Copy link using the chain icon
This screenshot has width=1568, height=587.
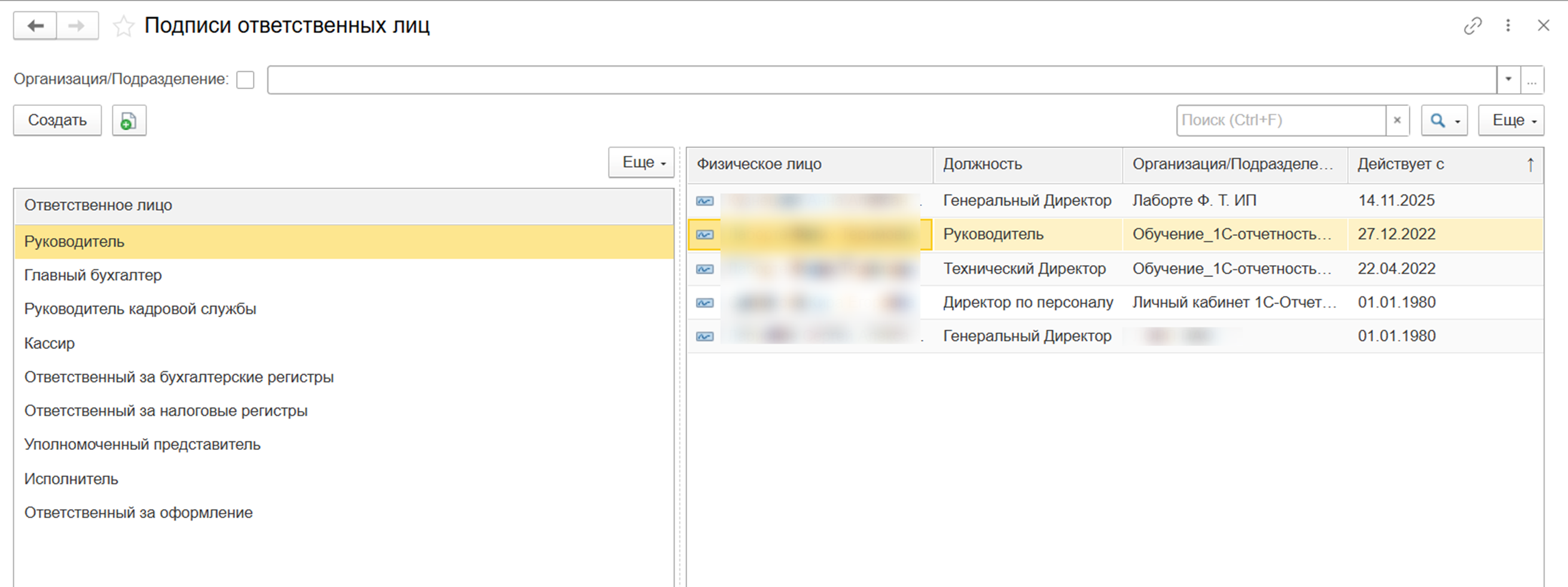pos(1472,26)
